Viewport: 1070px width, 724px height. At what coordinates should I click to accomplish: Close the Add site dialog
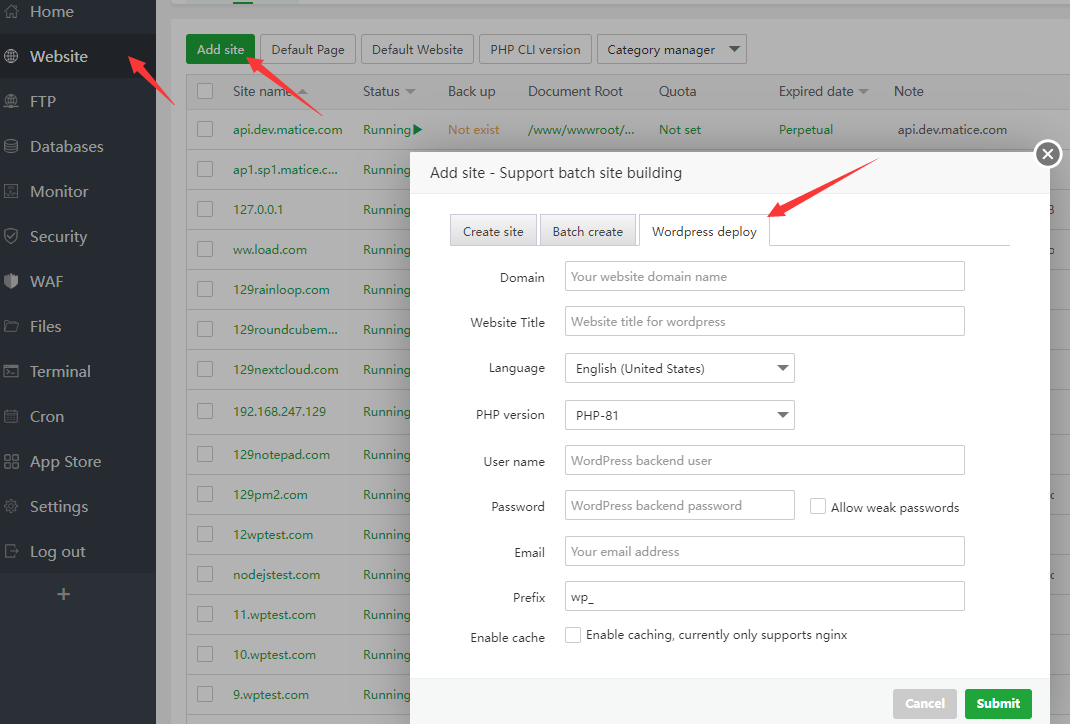tap(1047, 154)
